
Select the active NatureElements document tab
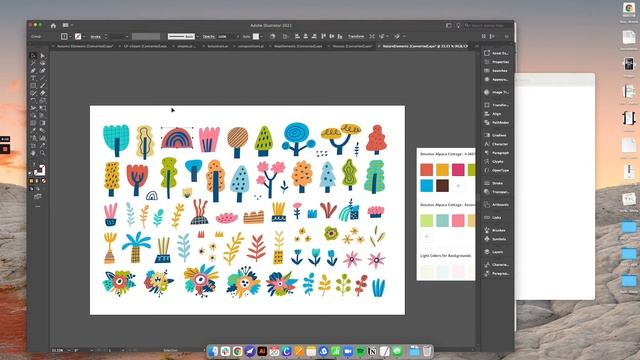424,47
